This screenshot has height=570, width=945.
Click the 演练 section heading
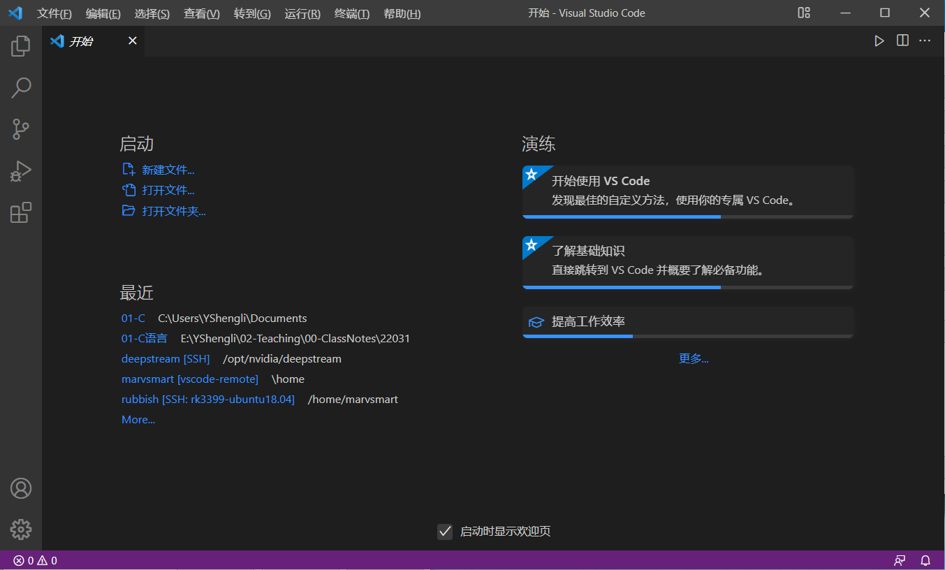[x=539, y=144]
